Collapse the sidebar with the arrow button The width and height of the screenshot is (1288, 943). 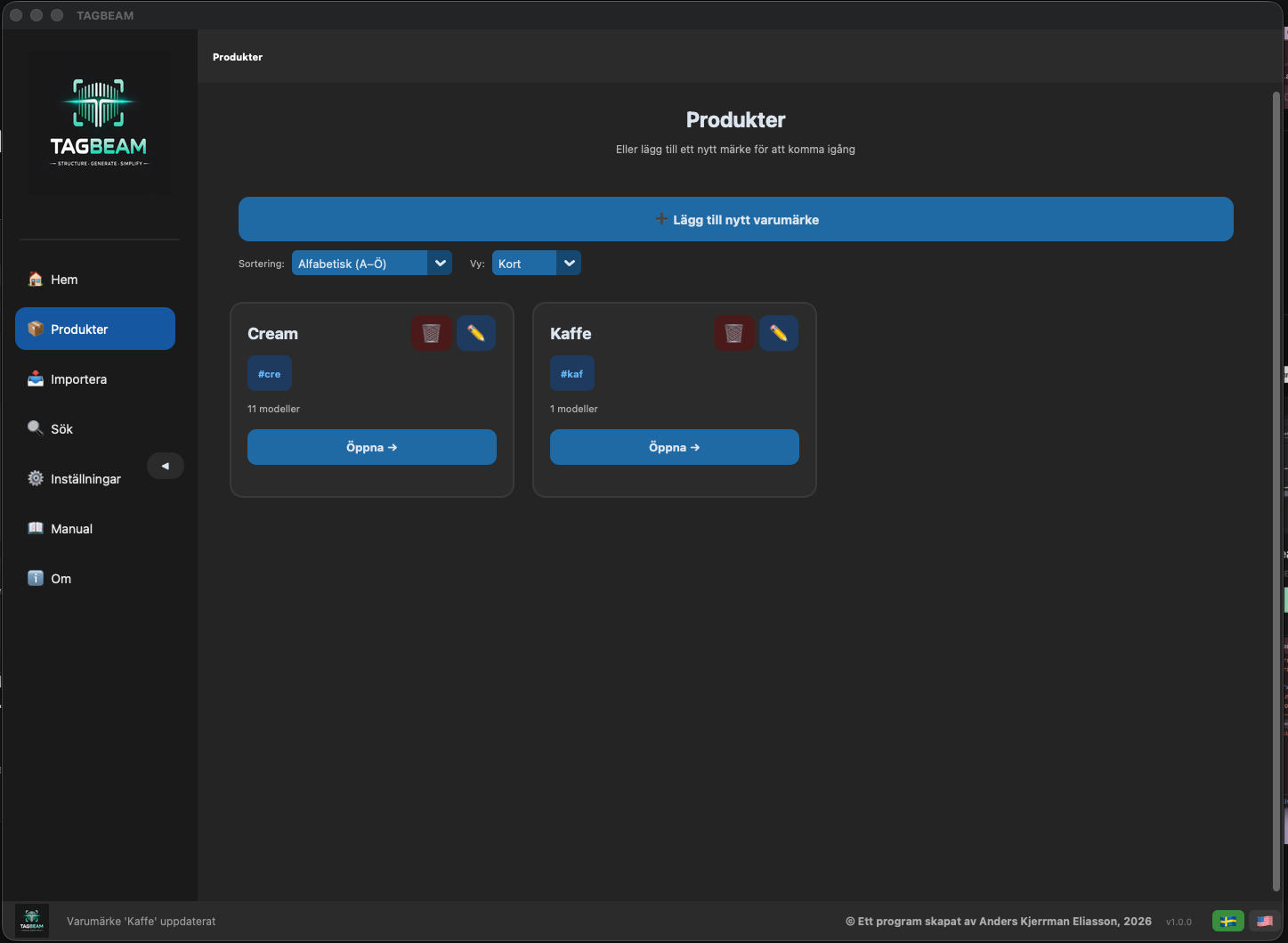(166, 466)
